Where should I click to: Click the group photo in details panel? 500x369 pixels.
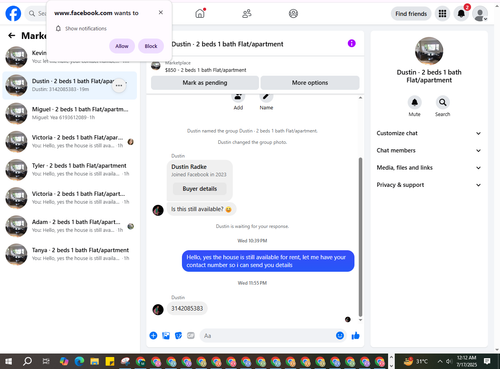tap(429, 51)
